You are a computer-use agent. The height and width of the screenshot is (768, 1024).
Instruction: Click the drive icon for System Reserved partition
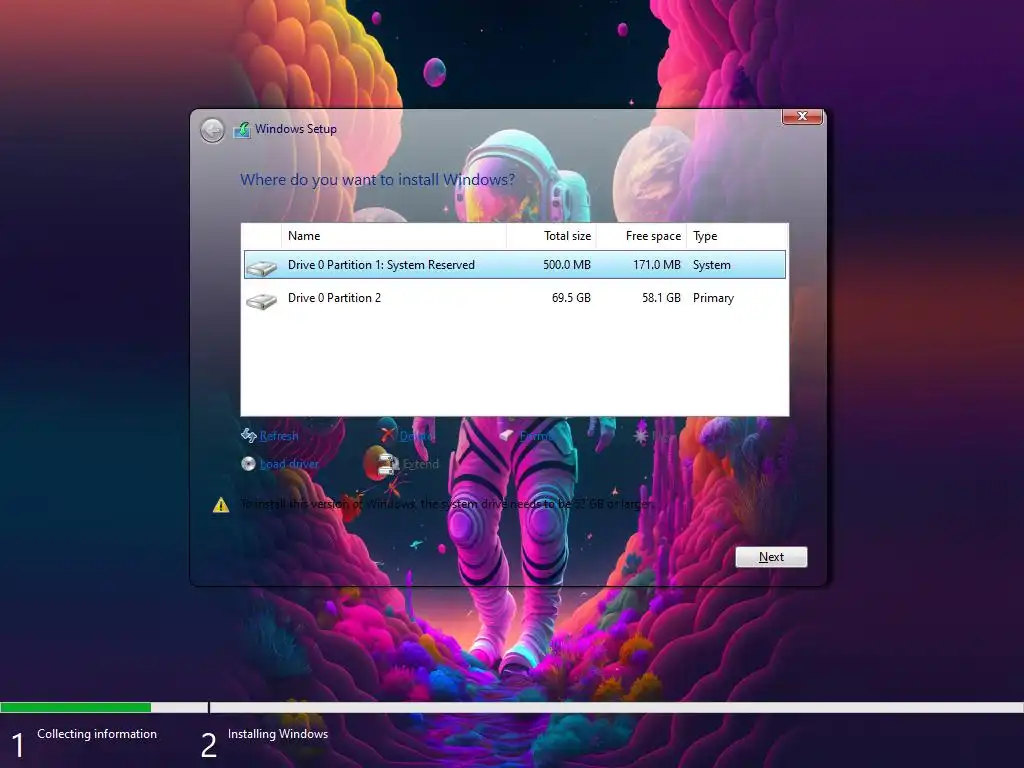261,267
